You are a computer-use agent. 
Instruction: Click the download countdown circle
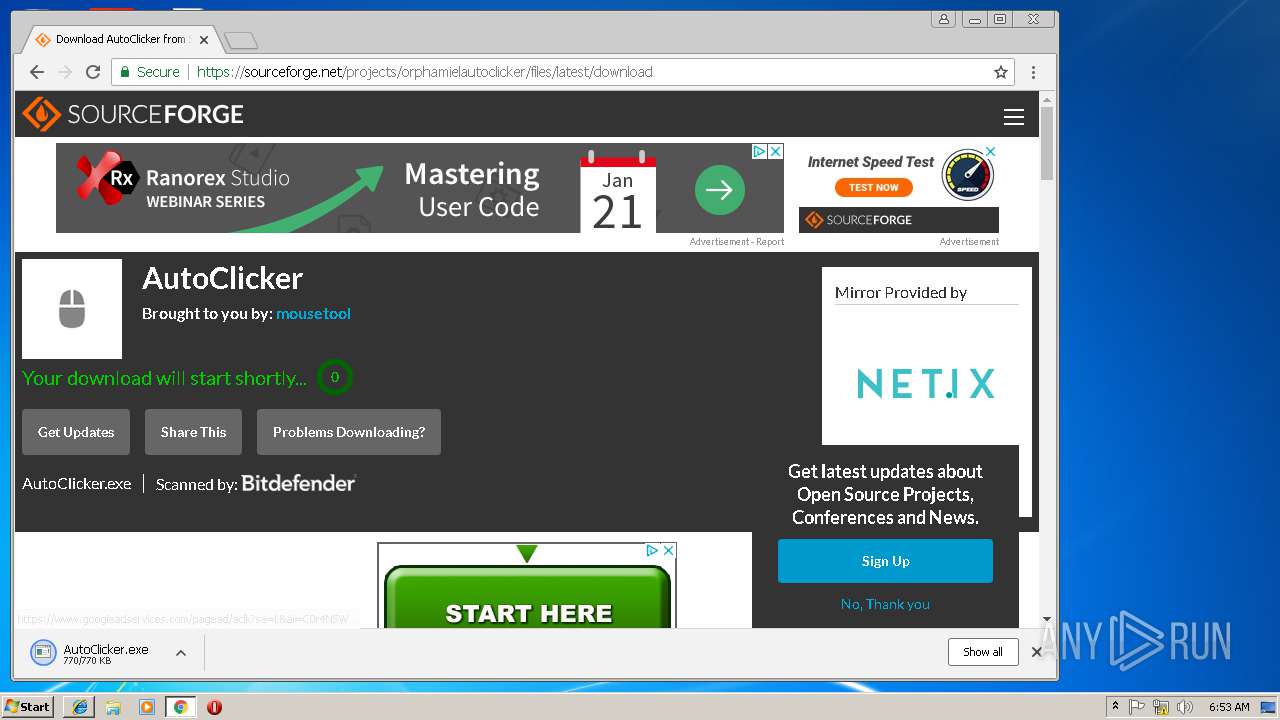point(335,377)
